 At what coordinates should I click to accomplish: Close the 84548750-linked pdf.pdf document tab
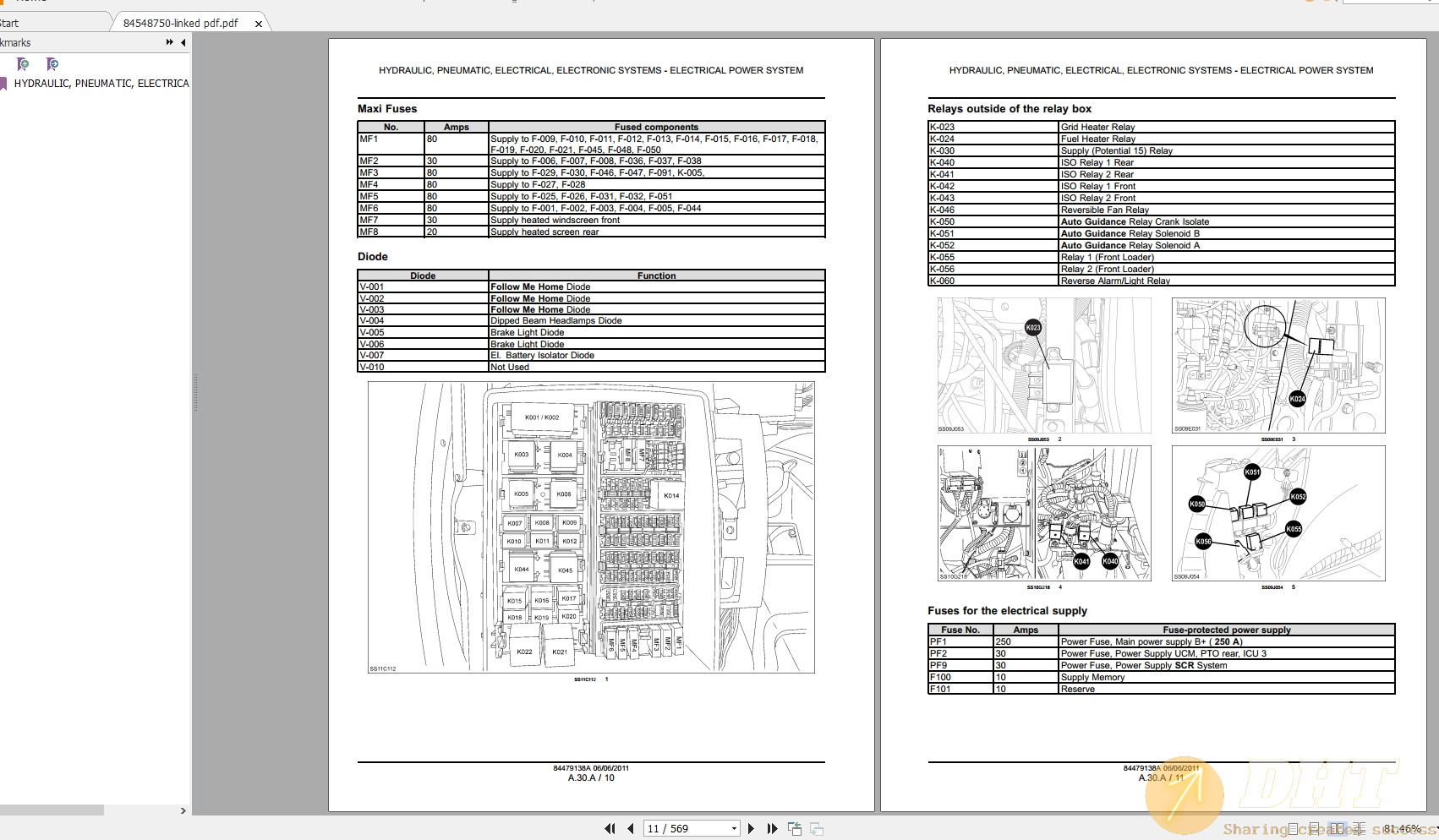258,24
